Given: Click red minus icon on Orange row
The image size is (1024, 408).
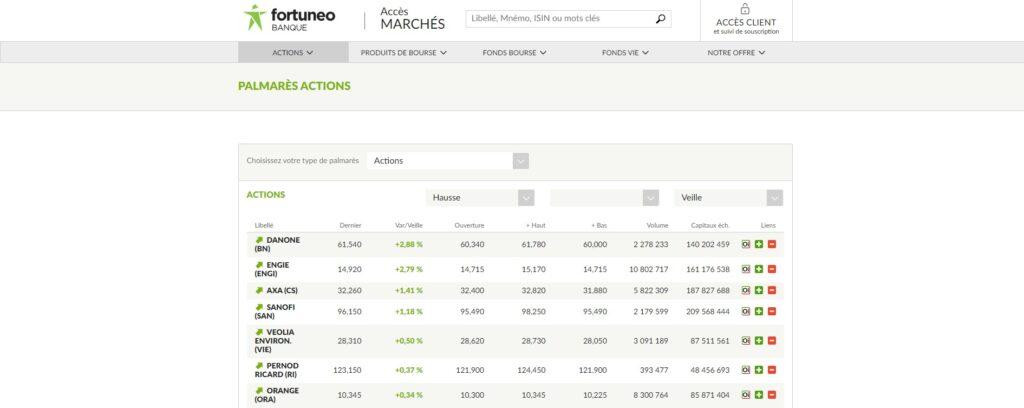Looking at the screenshot, I should point(772,395).
